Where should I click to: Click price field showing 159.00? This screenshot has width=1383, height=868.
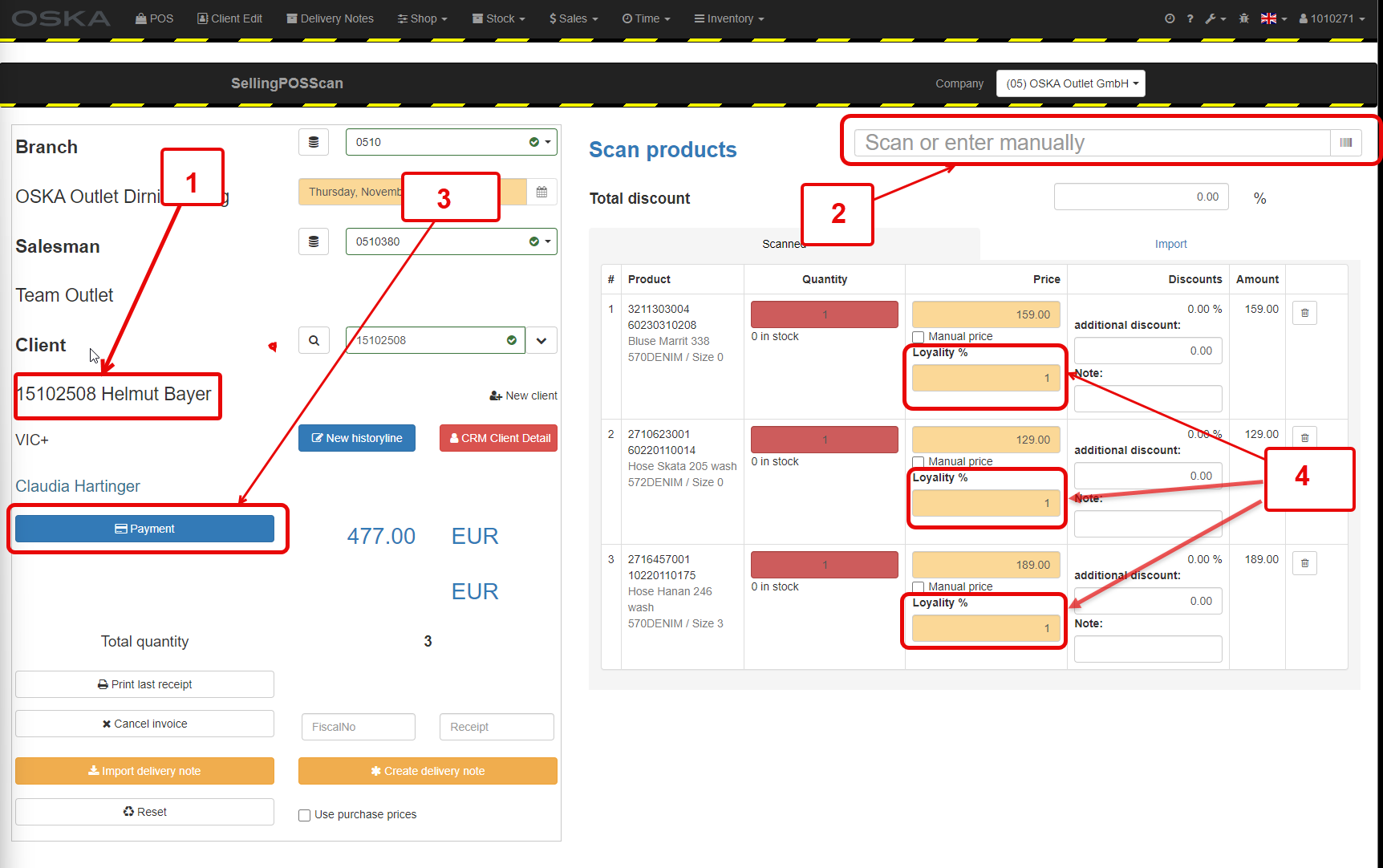coord(986,314)
